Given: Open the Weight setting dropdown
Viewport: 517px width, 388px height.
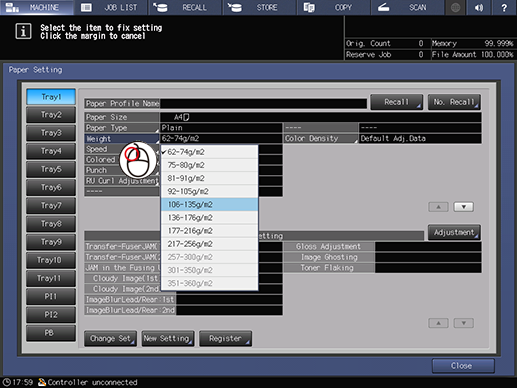Looking at the screenshot, I should tap(122, 139).
